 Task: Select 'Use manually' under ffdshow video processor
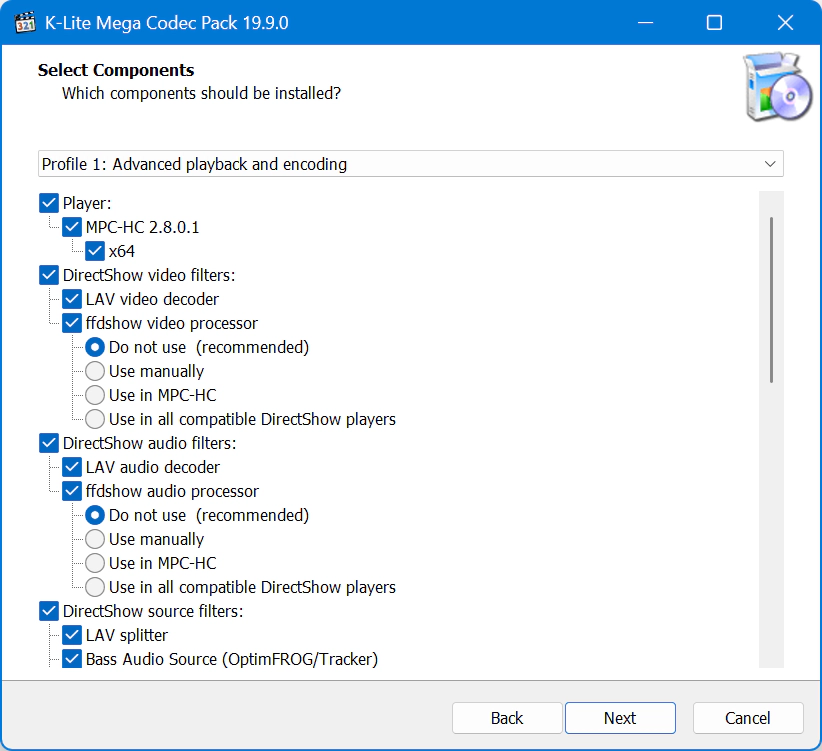point(95,371)
